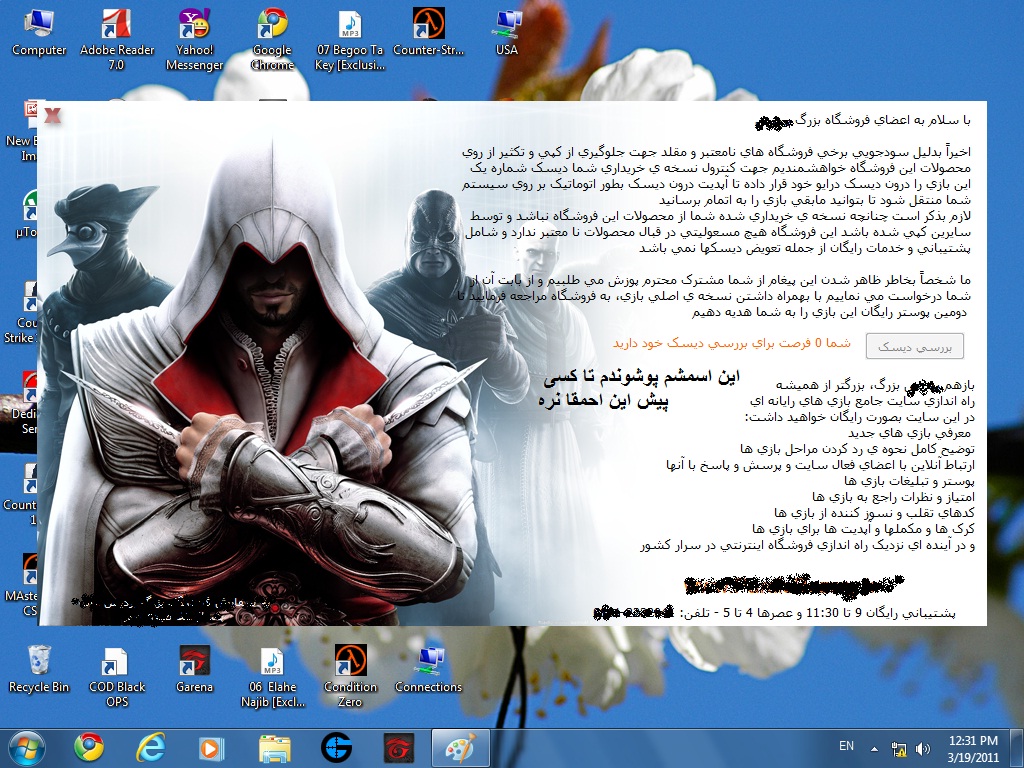Launch Adobe Reader 7.0 from desktop
Viewport: 1024px width, 768px height.
[x=117, y=39]
